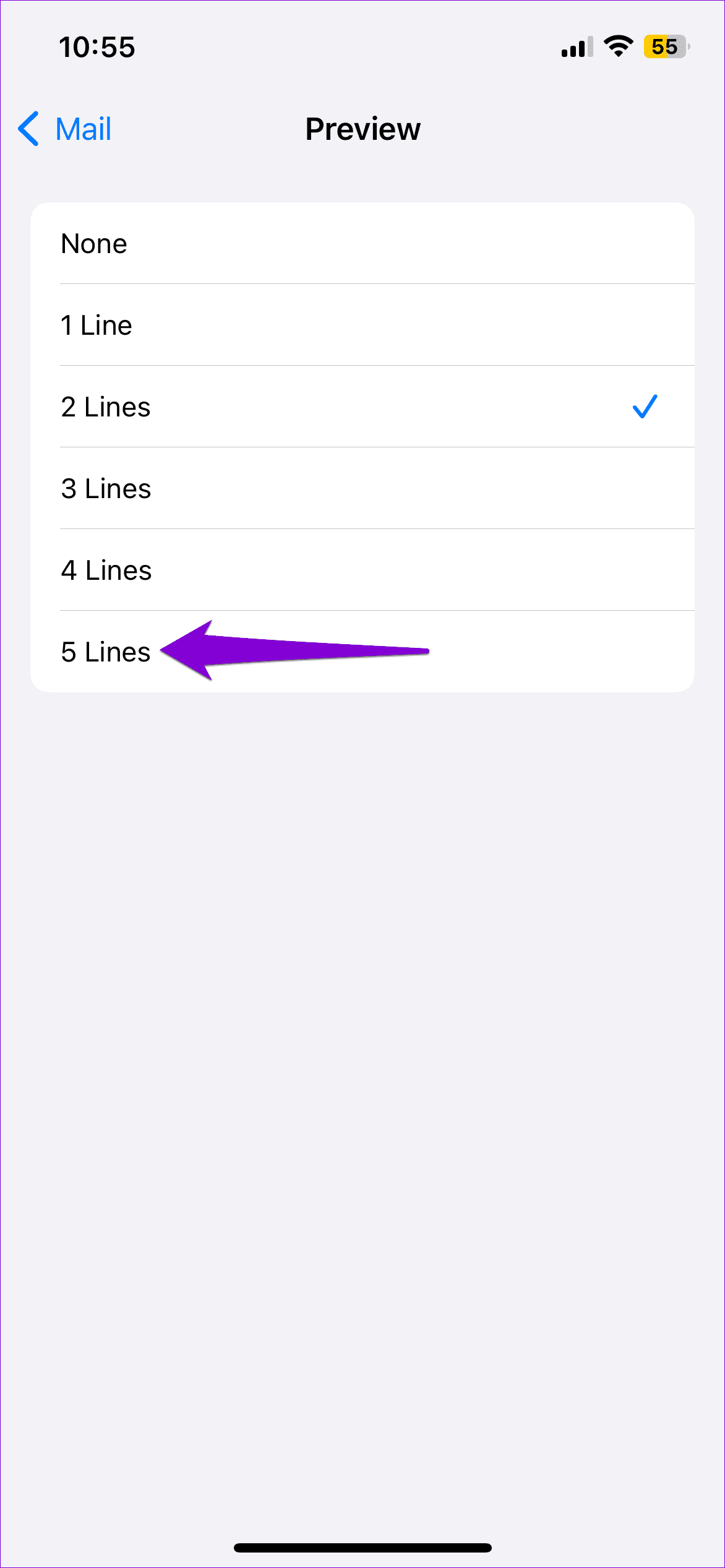The width and height of the screenshot is (725, 1568).
Task: Tap the blue checkmark beside 2 Lines
Action: pyautogui.click(x=645, y=407)
